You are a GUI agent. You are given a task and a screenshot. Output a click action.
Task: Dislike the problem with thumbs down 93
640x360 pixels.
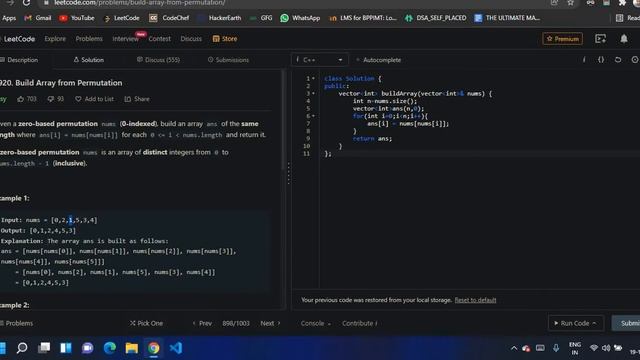(x=56, y=99)
